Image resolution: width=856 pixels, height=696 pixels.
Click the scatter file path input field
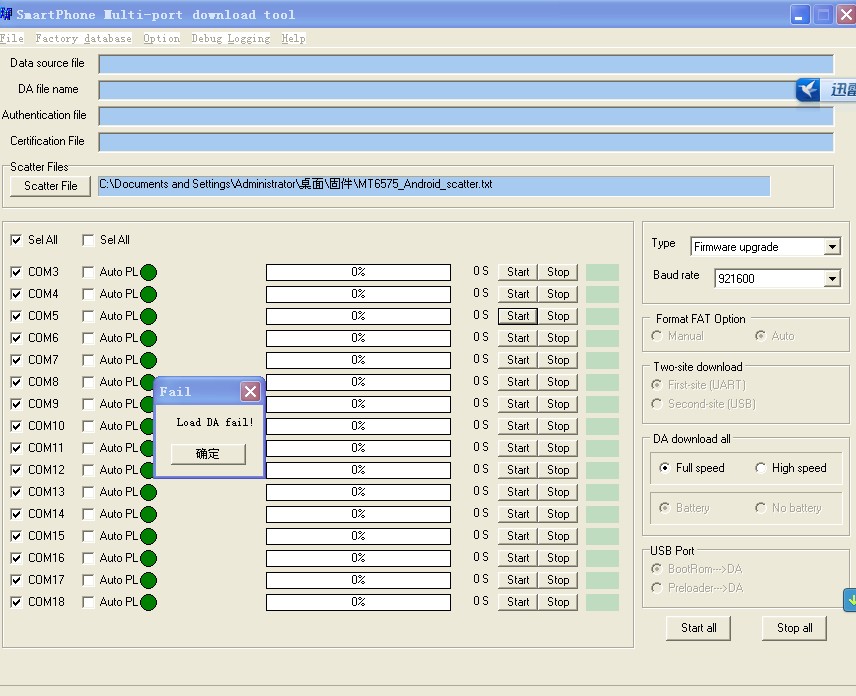click(x=434, y=186)
